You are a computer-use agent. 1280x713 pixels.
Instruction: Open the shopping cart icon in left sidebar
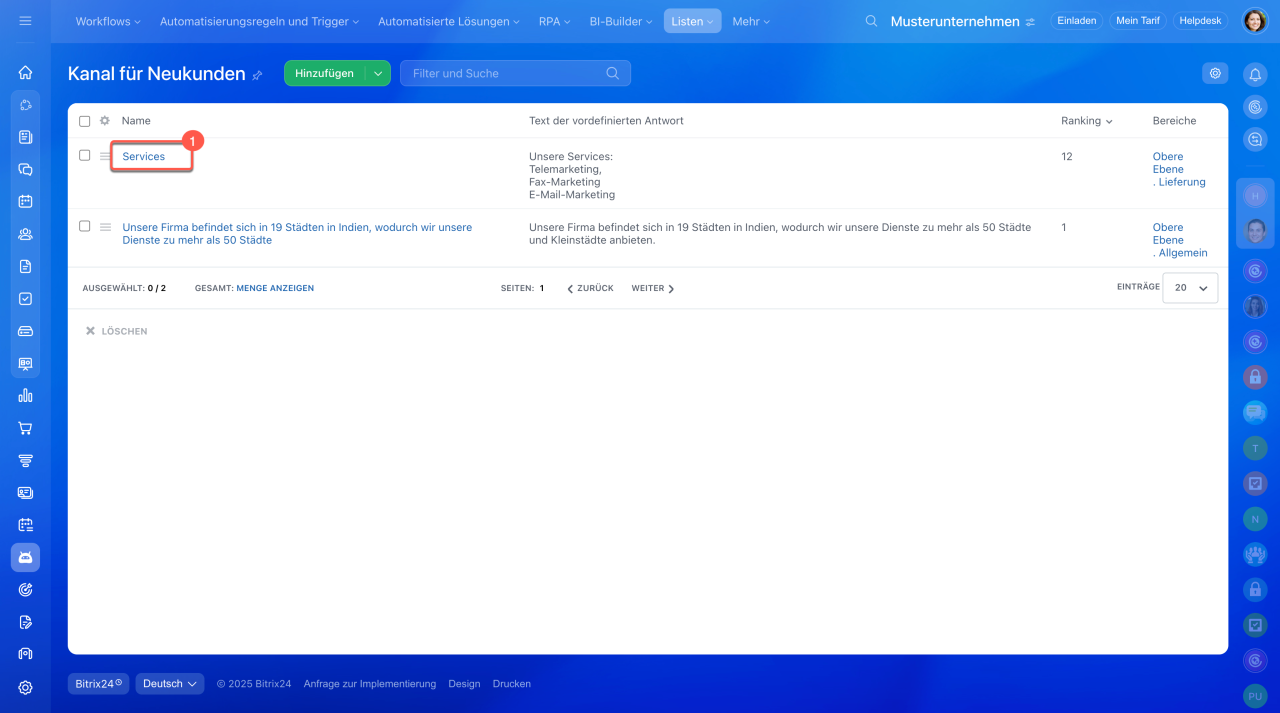point(25,428)
